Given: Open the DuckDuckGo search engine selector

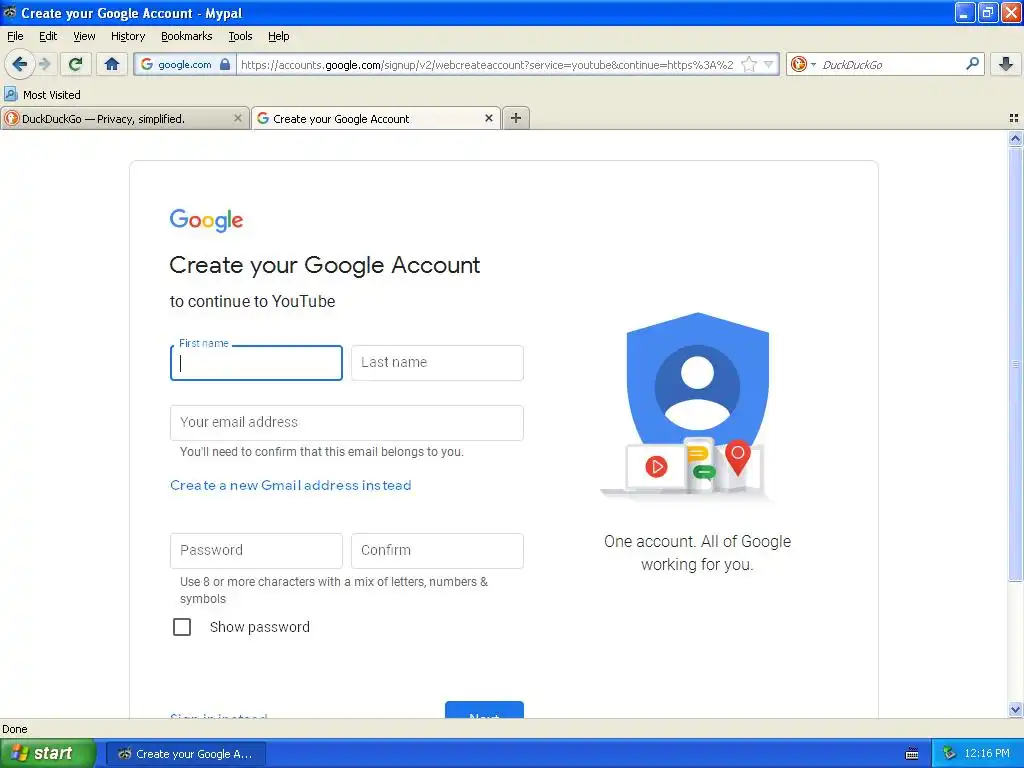Looking at the screenshot, I should click(x=803, y=64).
